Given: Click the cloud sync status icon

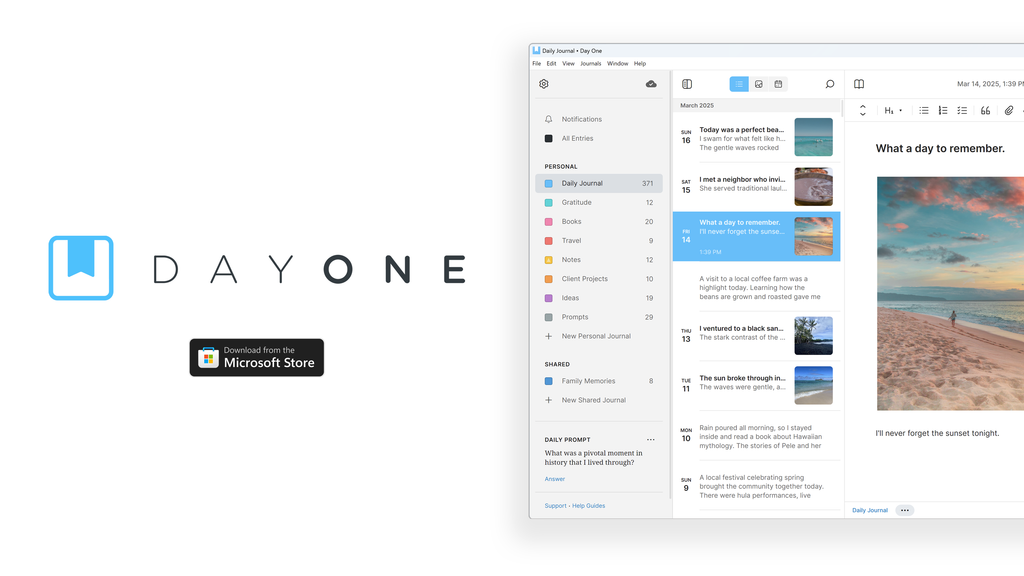Looking at the screenshot, I should click(x=651, y=84).
